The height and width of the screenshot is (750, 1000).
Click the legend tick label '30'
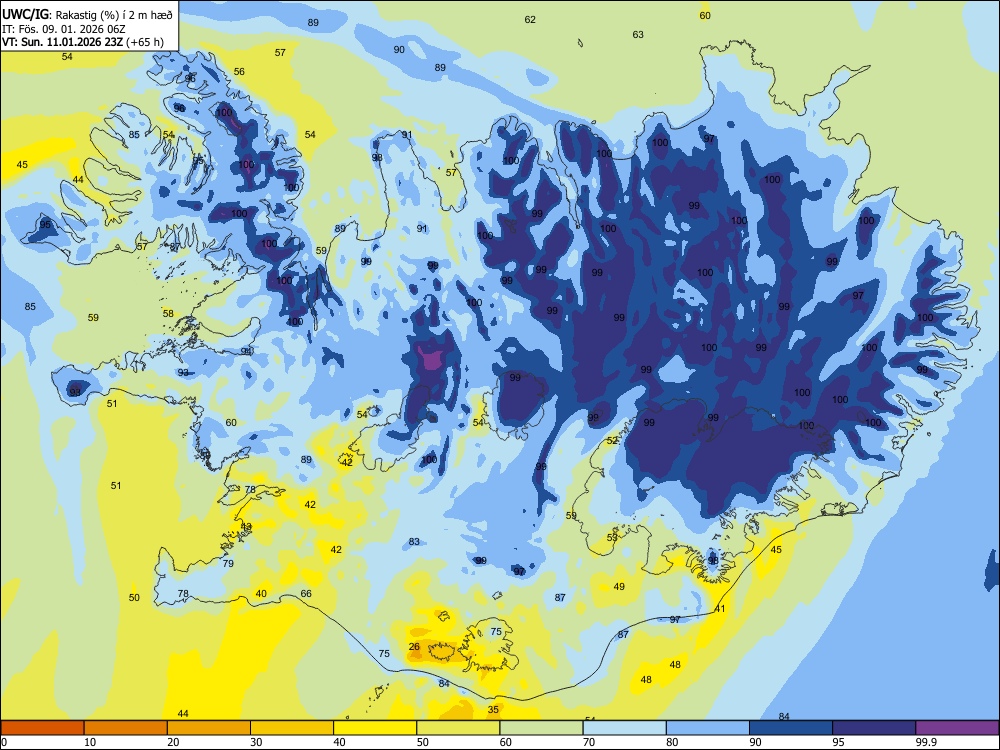click(256, 742)
